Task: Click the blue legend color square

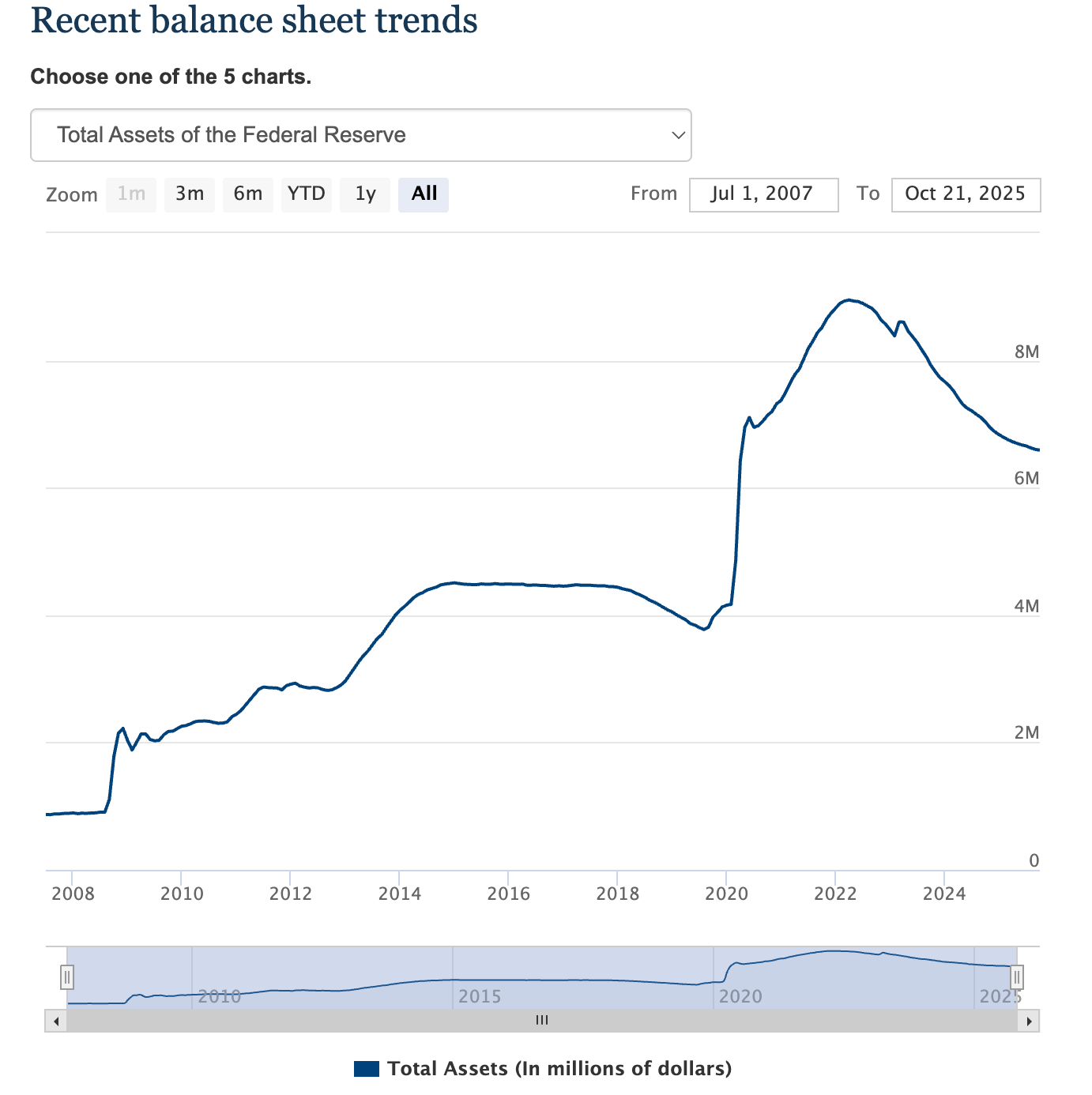Action: pyautogui.click(x=367, y=1069)
